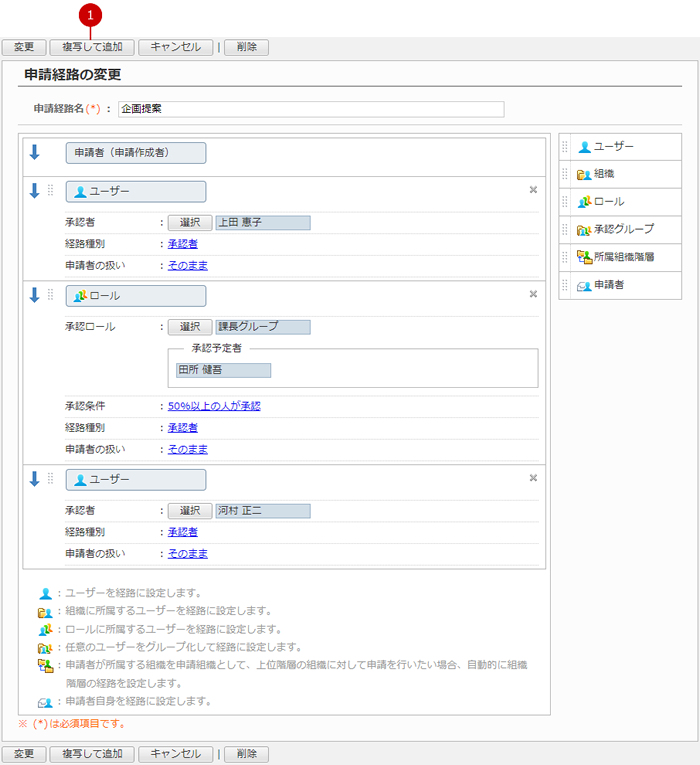Click legend group icon for 任意のユーザーをグループ化
The width and height of the screenshot is (700, 765).
[x=45, y=648]
